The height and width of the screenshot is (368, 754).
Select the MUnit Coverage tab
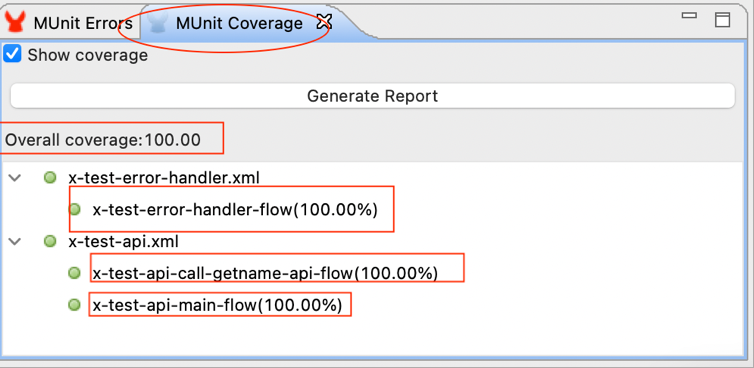tap(239, 23)
